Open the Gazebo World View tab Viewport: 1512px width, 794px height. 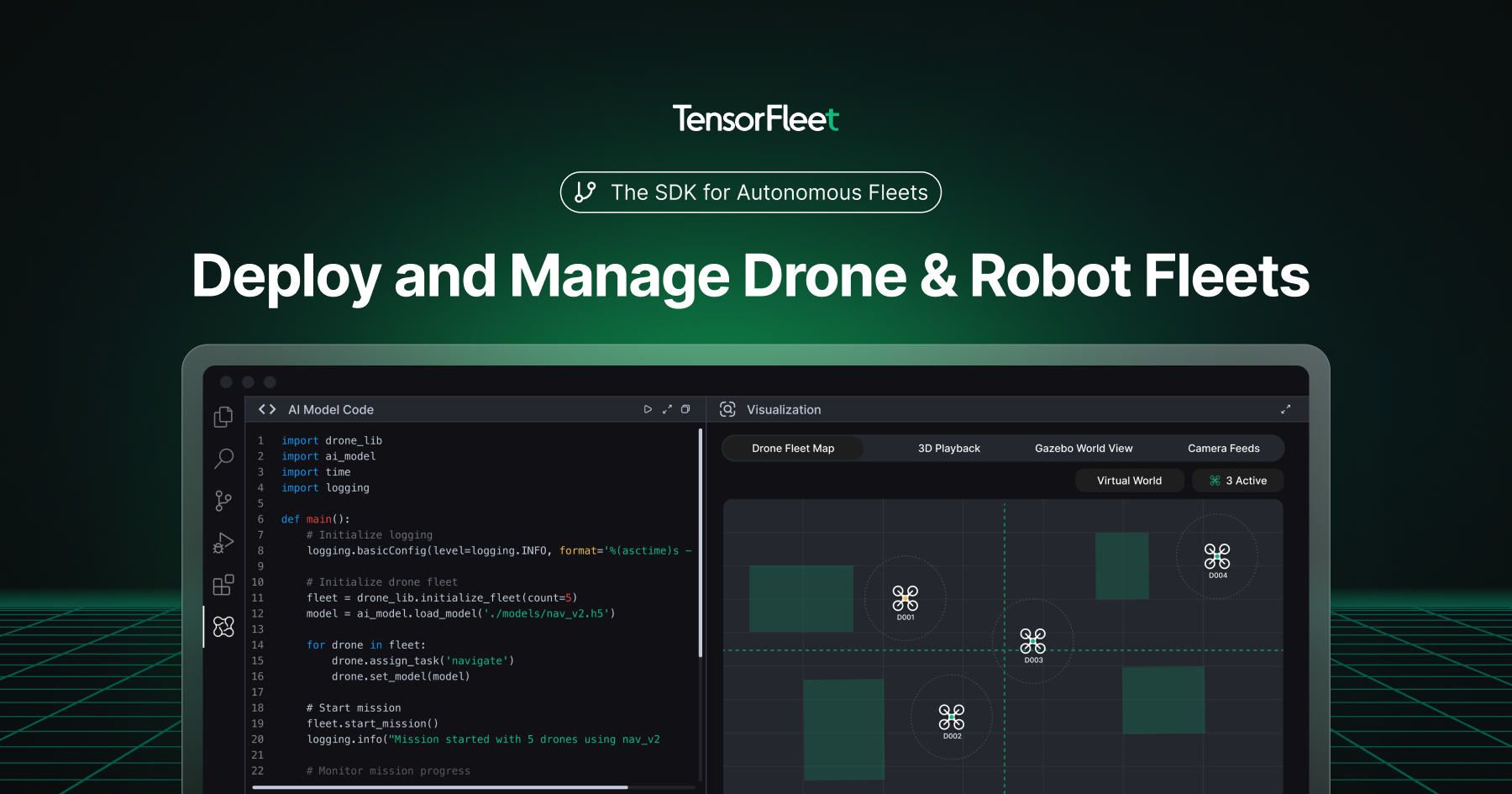tap(1084, 448)
